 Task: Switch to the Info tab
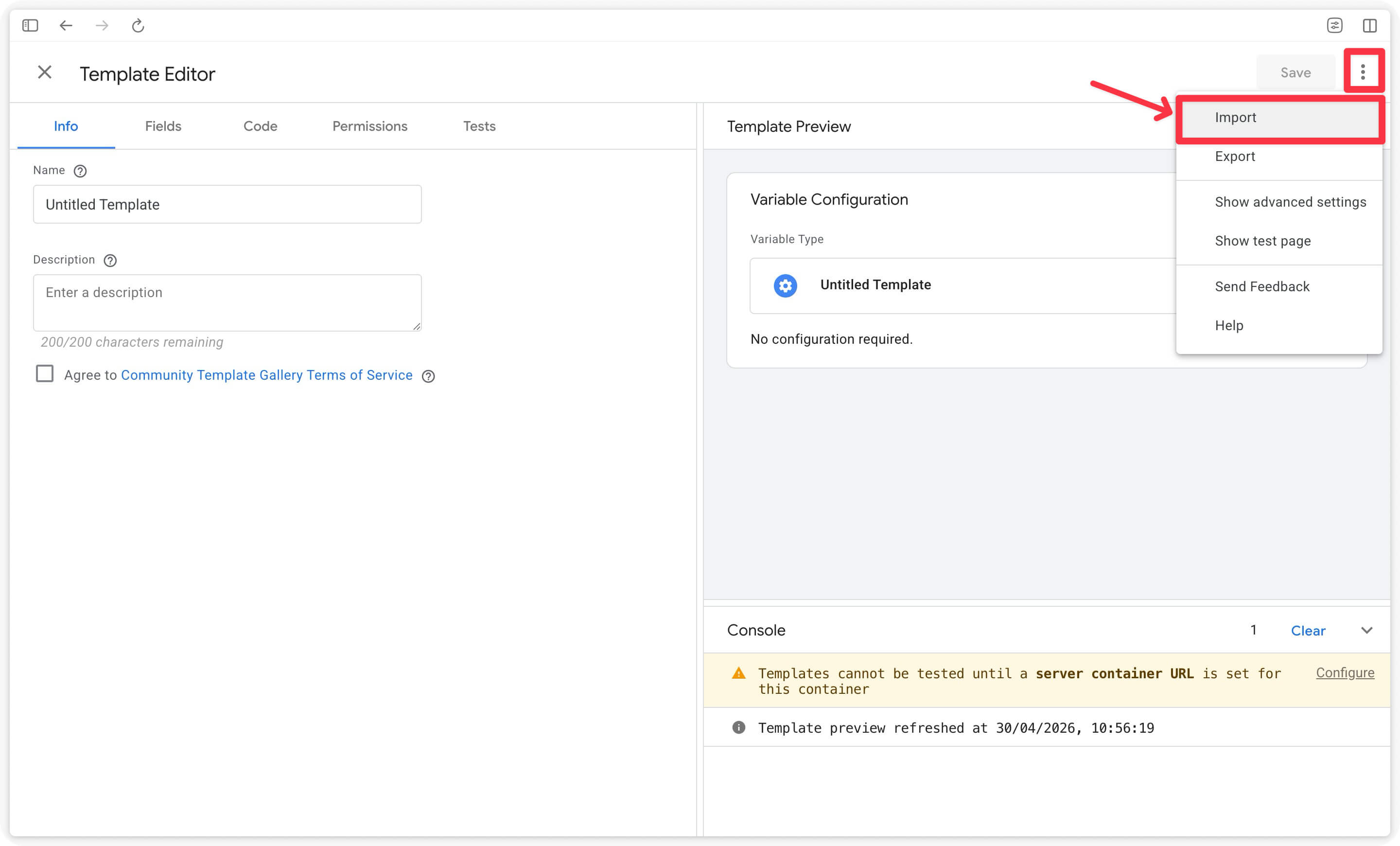[66, 126]
